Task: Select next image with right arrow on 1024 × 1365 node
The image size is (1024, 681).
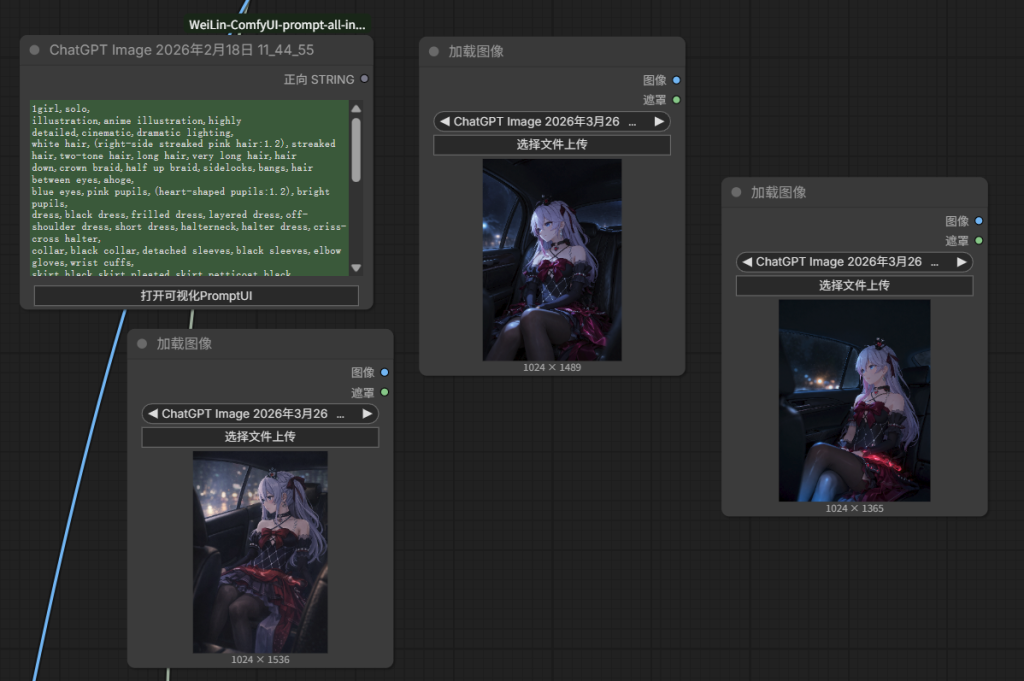Action: coord(961,262)
